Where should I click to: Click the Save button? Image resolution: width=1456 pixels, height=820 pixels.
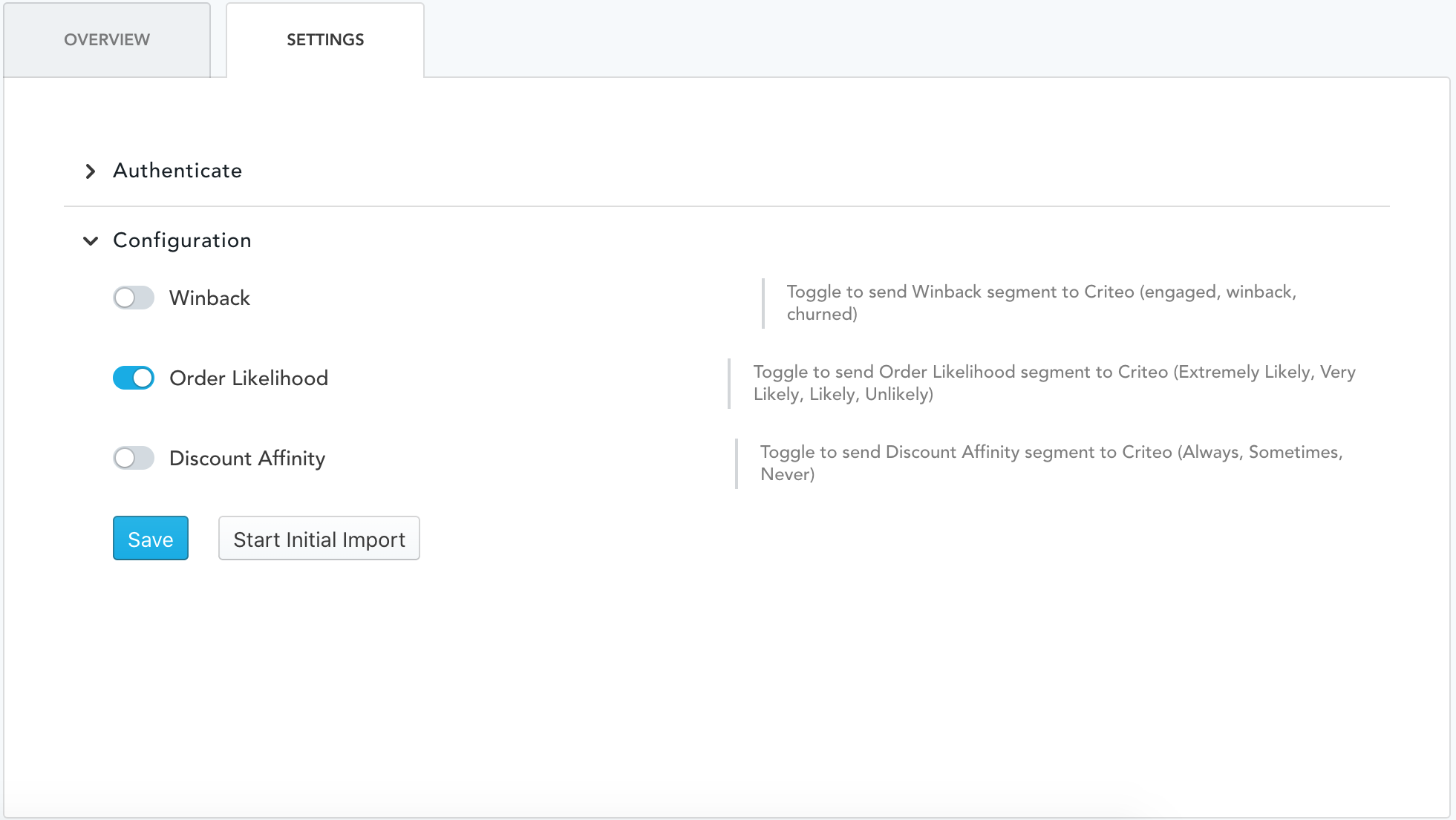(150, 538)
